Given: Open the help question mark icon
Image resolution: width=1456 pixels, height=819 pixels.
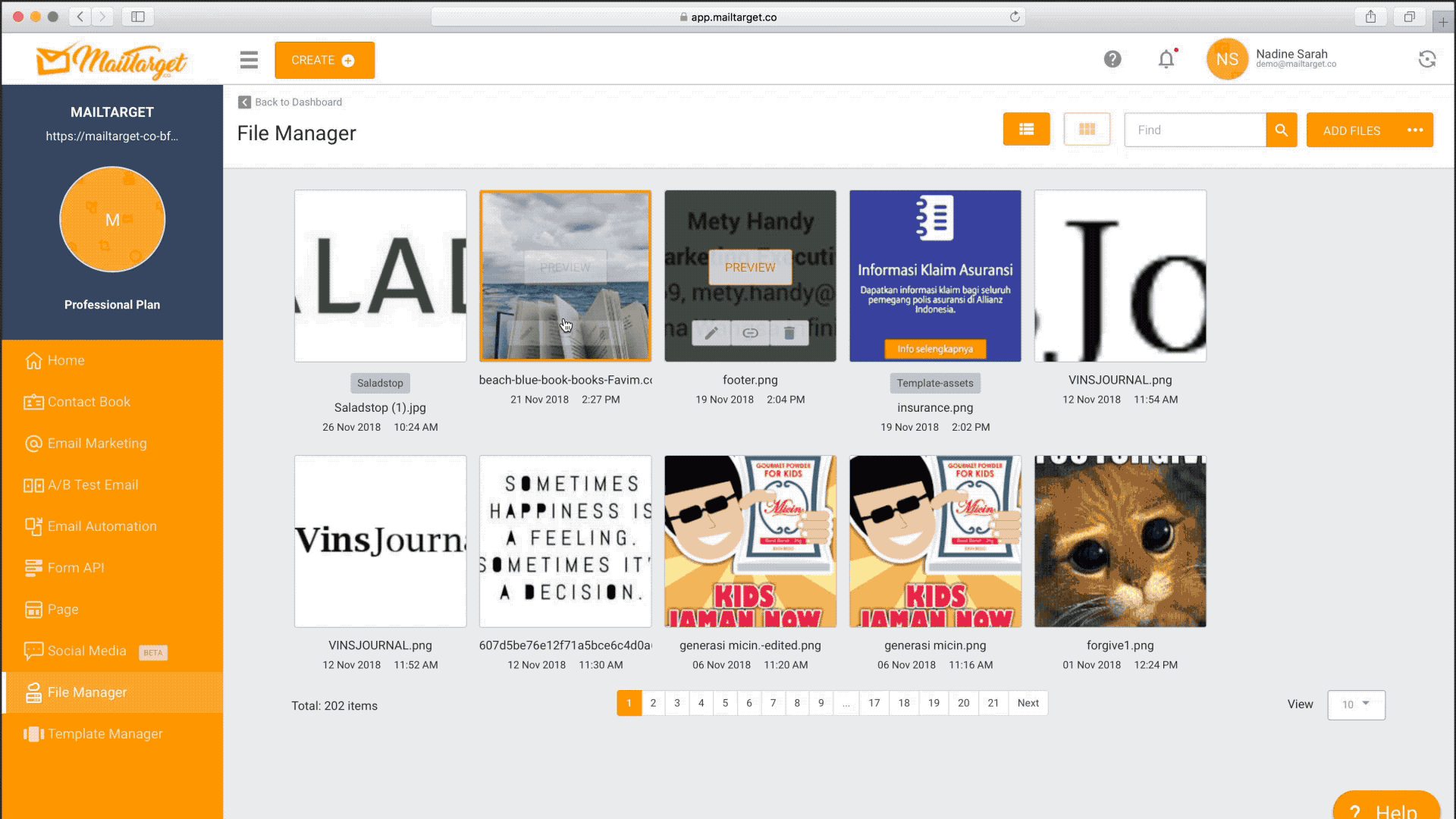Looking at the screenshot, I should [x=1112, y=59].
